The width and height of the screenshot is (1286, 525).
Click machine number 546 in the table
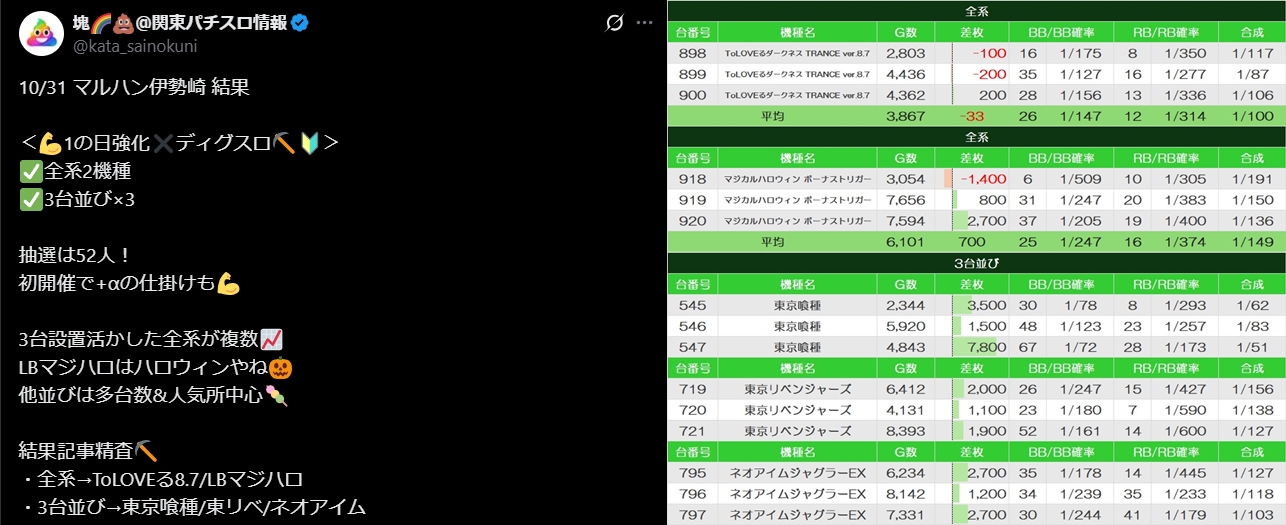692,326
